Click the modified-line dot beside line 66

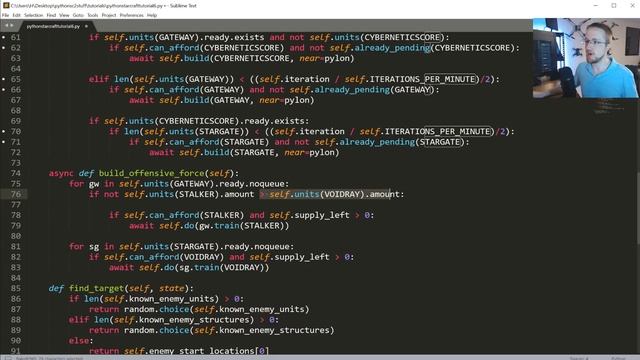click(4, 90)
